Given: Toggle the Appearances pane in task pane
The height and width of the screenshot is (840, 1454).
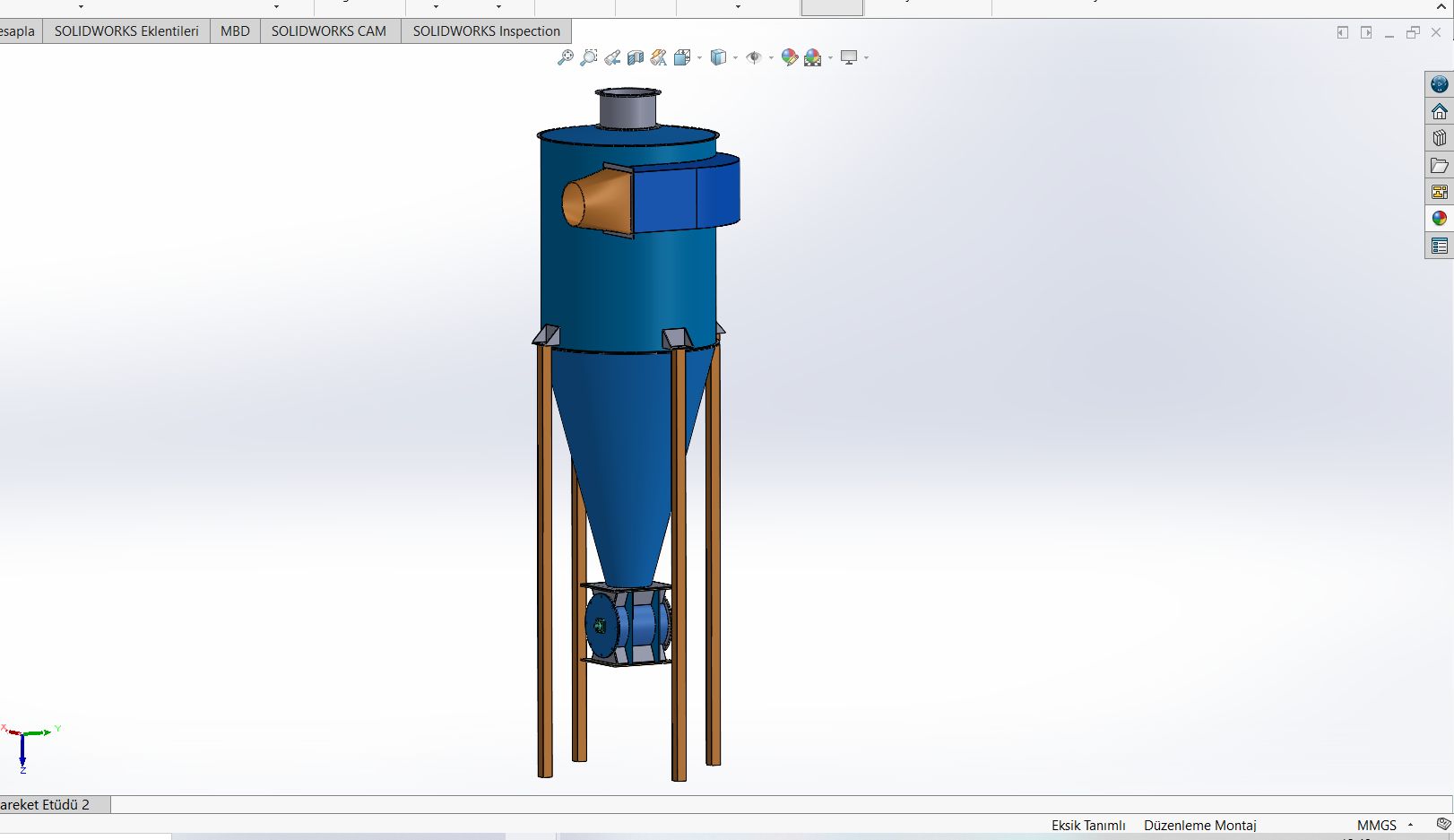Looking at the screenshot, I should click(1440, 219).
